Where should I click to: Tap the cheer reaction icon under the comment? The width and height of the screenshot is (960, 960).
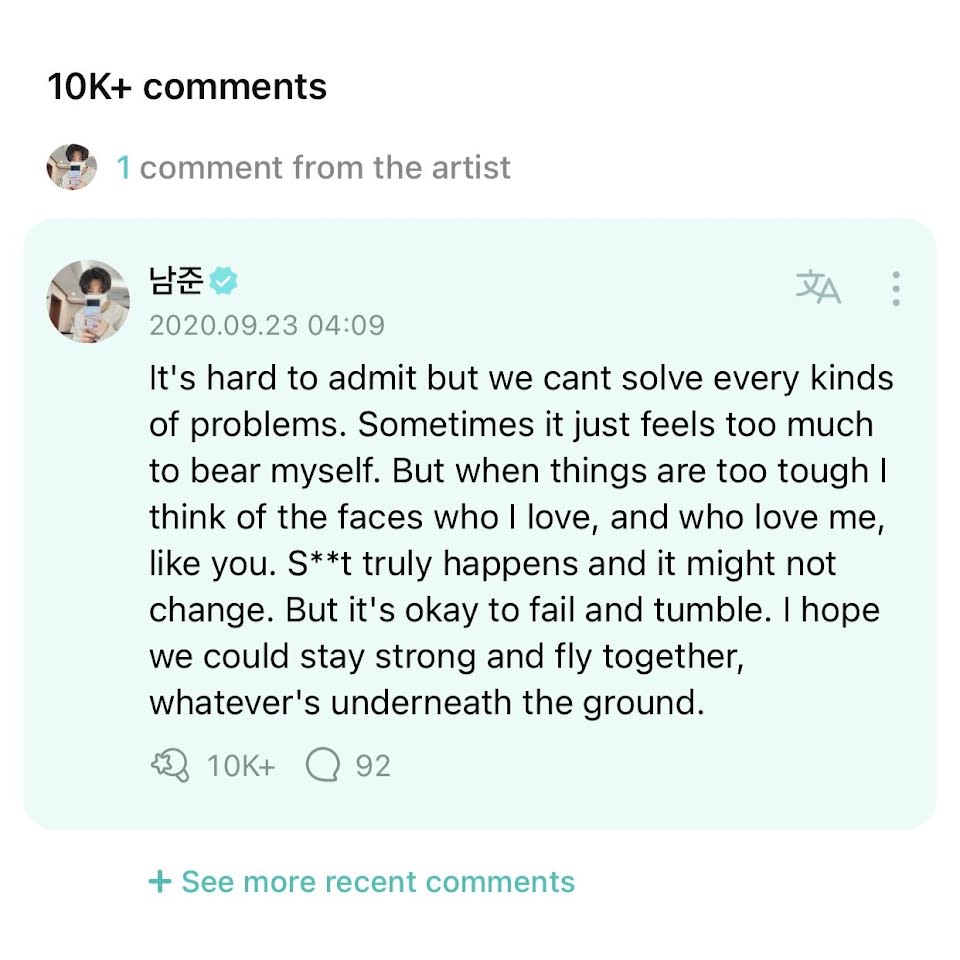tap(169, 766)
